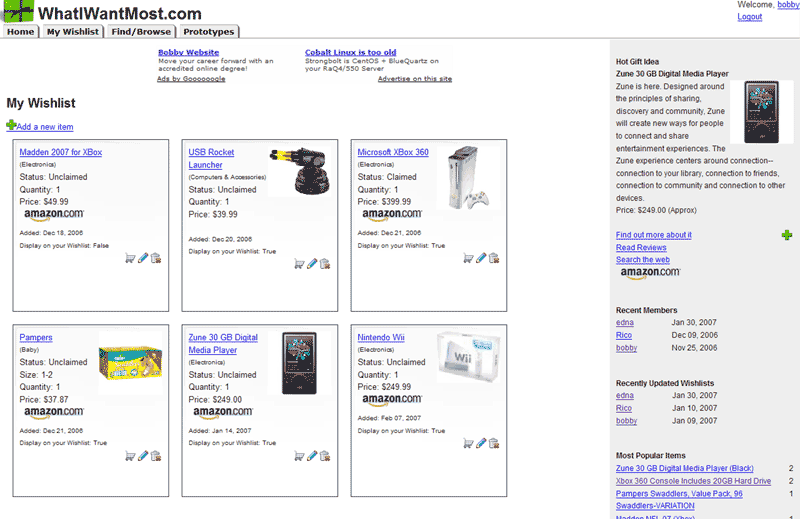
Task: Open the Prototypes tab
Action: 209,32
